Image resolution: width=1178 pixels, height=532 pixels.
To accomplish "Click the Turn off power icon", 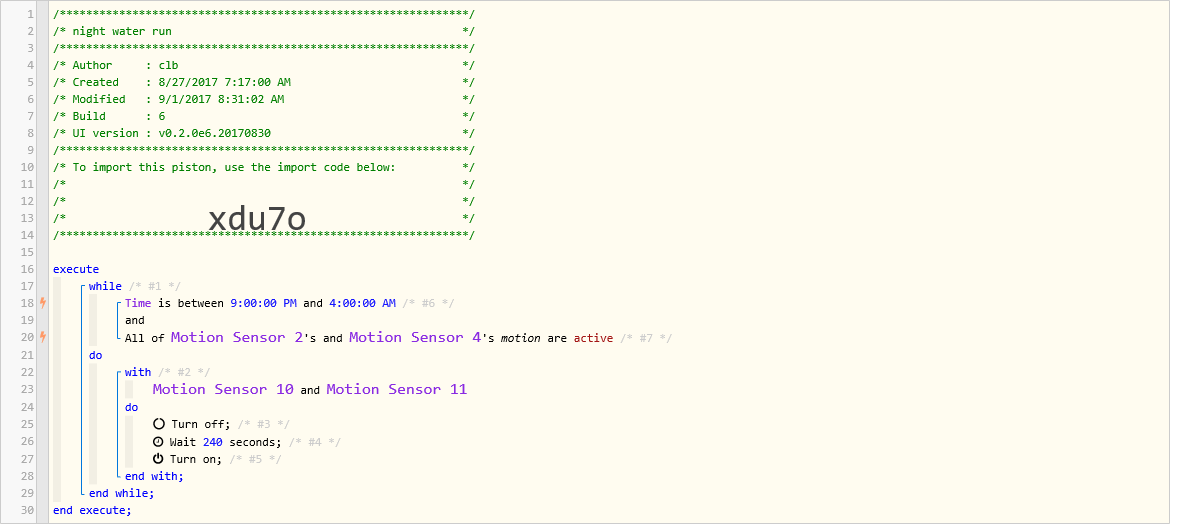I will tap(158, 424).
